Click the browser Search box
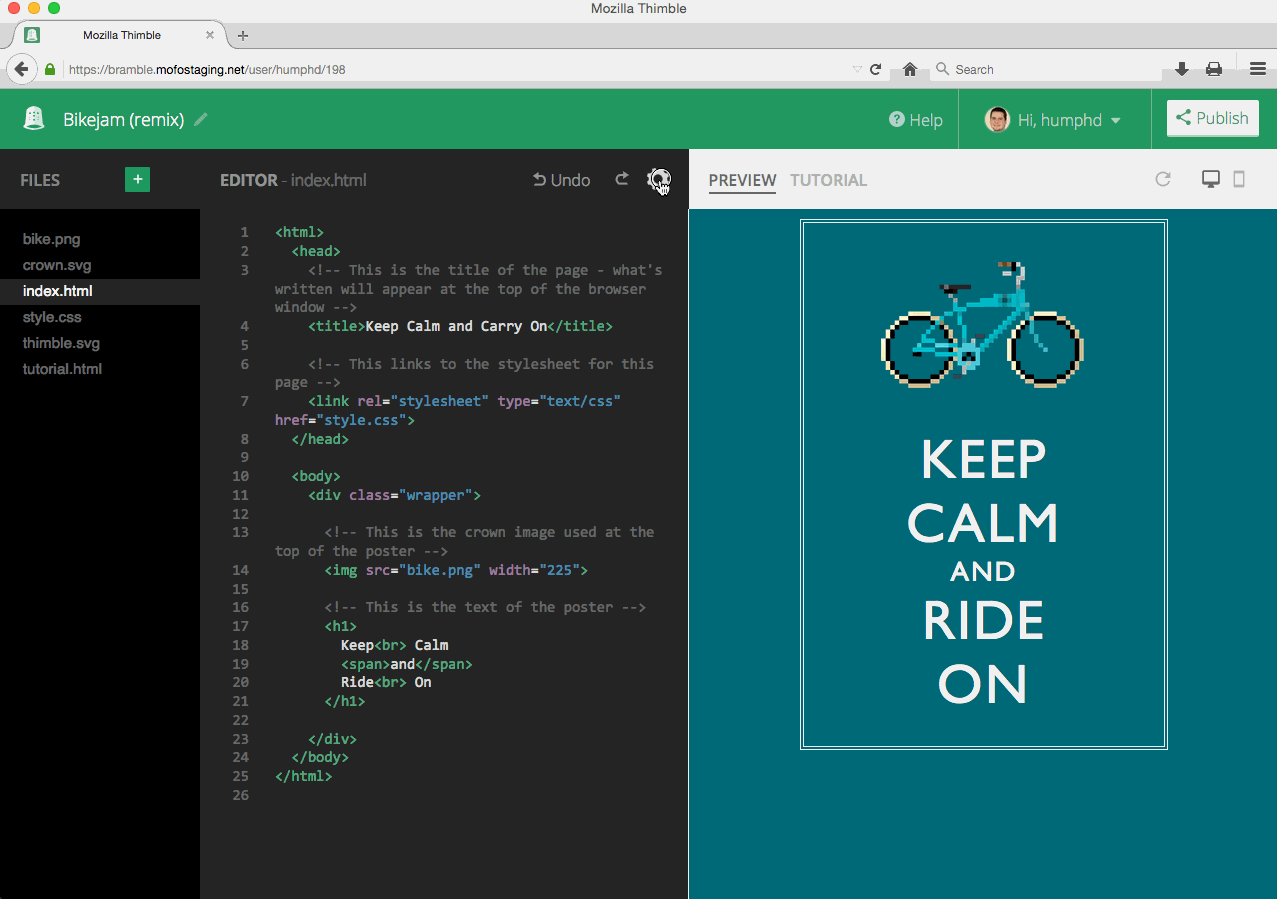The height and width of the screenshot is (899, 1277). 1045,70
